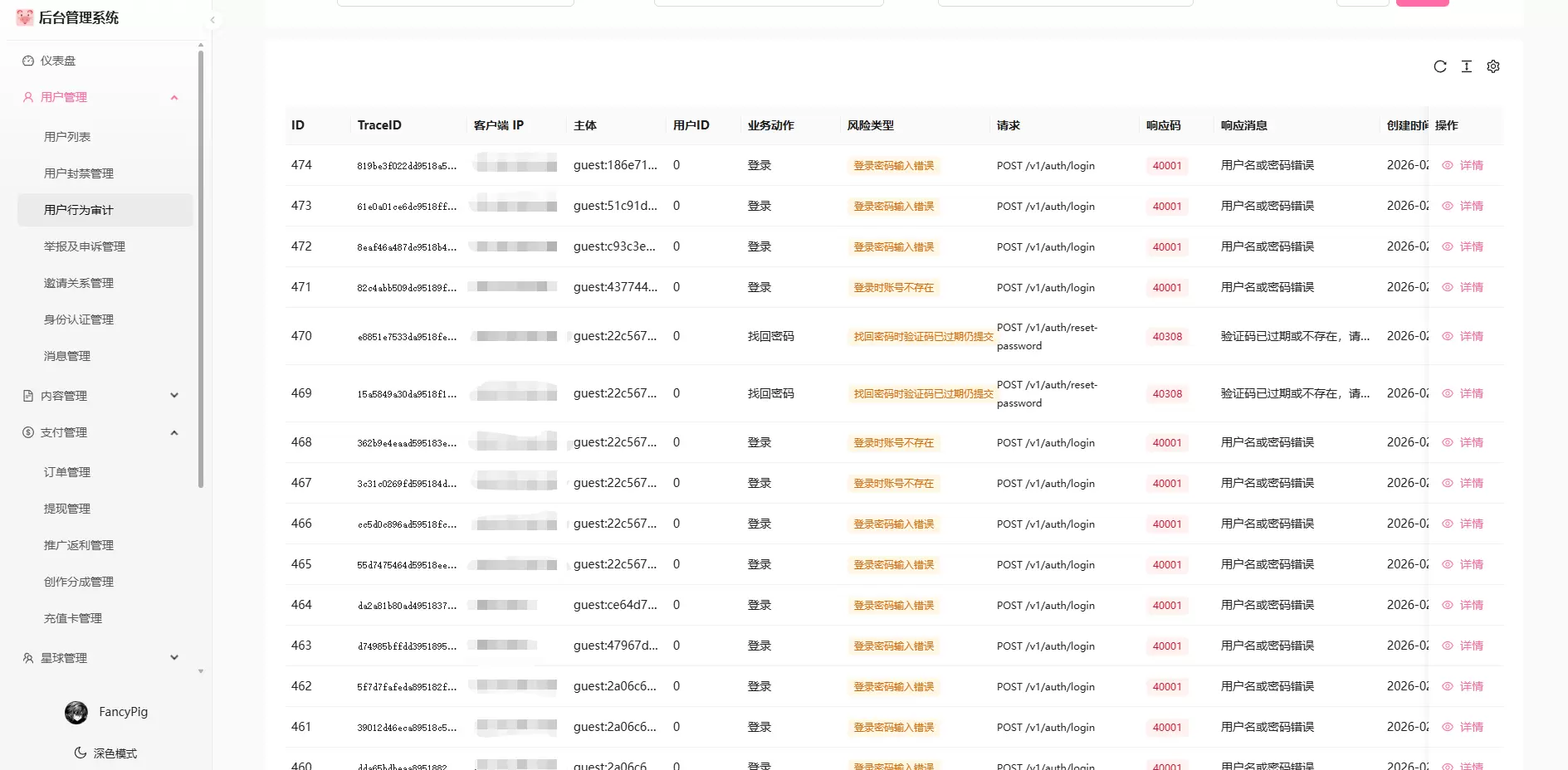Open the column settings gear icon

click(x=1493, y=66)
